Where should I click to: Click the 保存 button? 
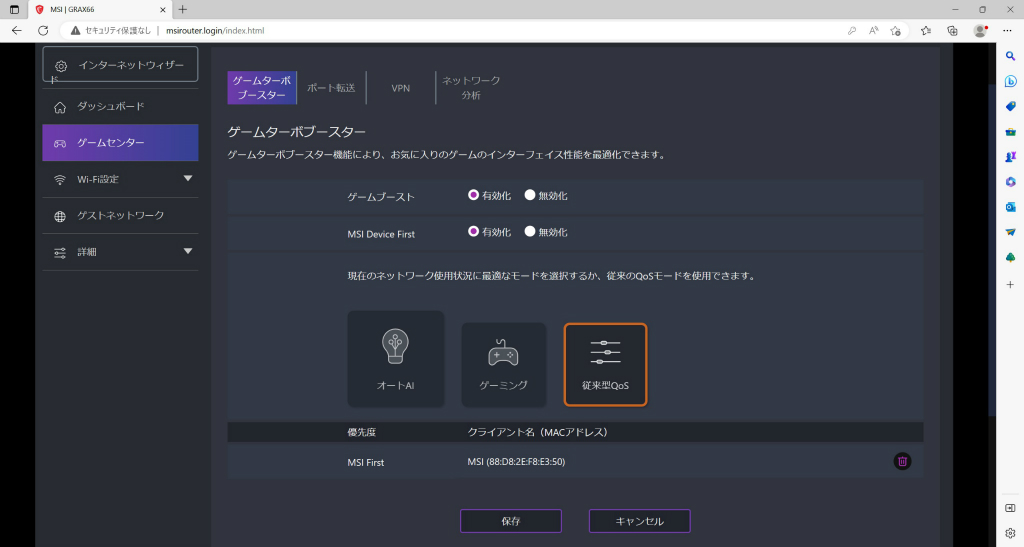click(511, 521)
